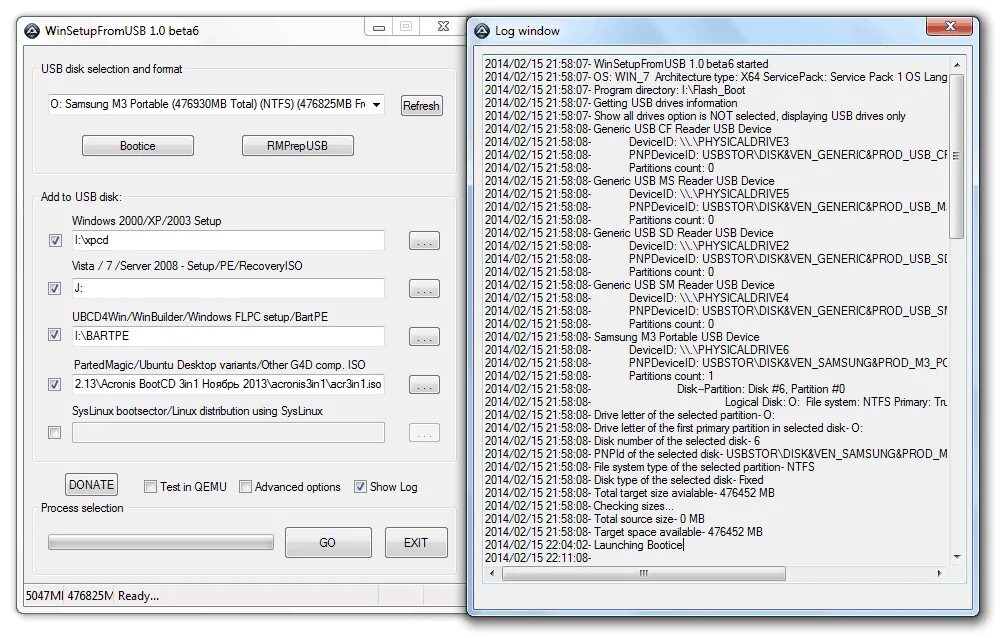Close the Log window

[951, 26]
